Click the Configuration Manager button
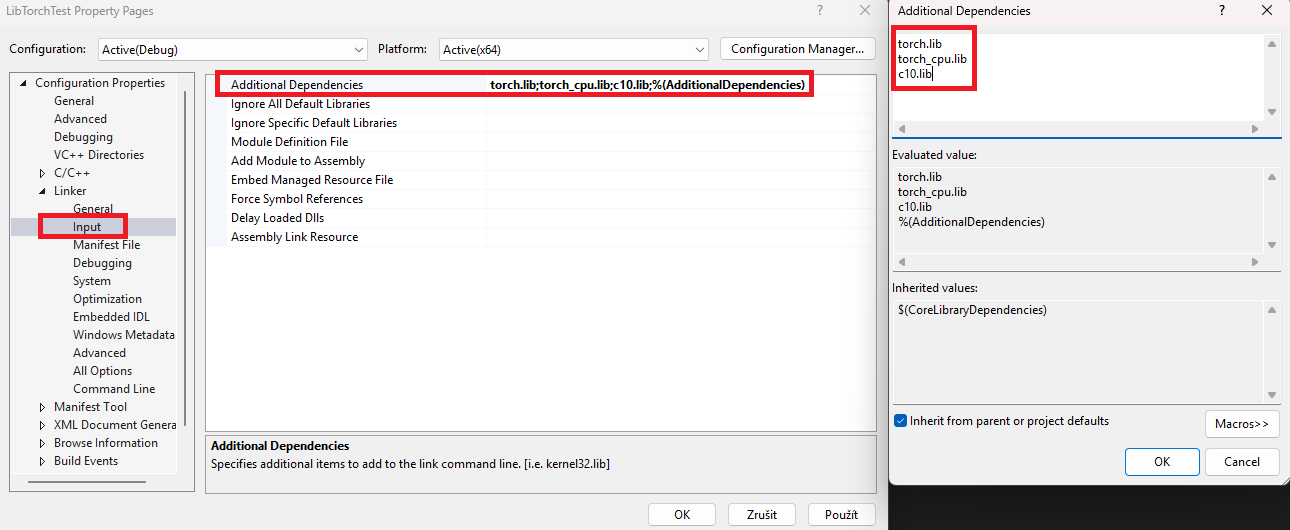Viewport: 1290px width, 530px height. (x=797, y=49)
